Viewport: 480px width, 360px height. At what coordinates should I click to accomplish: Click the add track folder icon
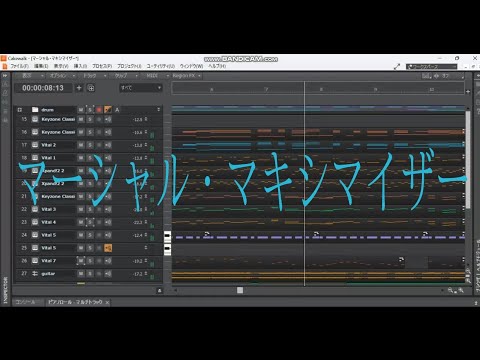(x=91, y=88)
